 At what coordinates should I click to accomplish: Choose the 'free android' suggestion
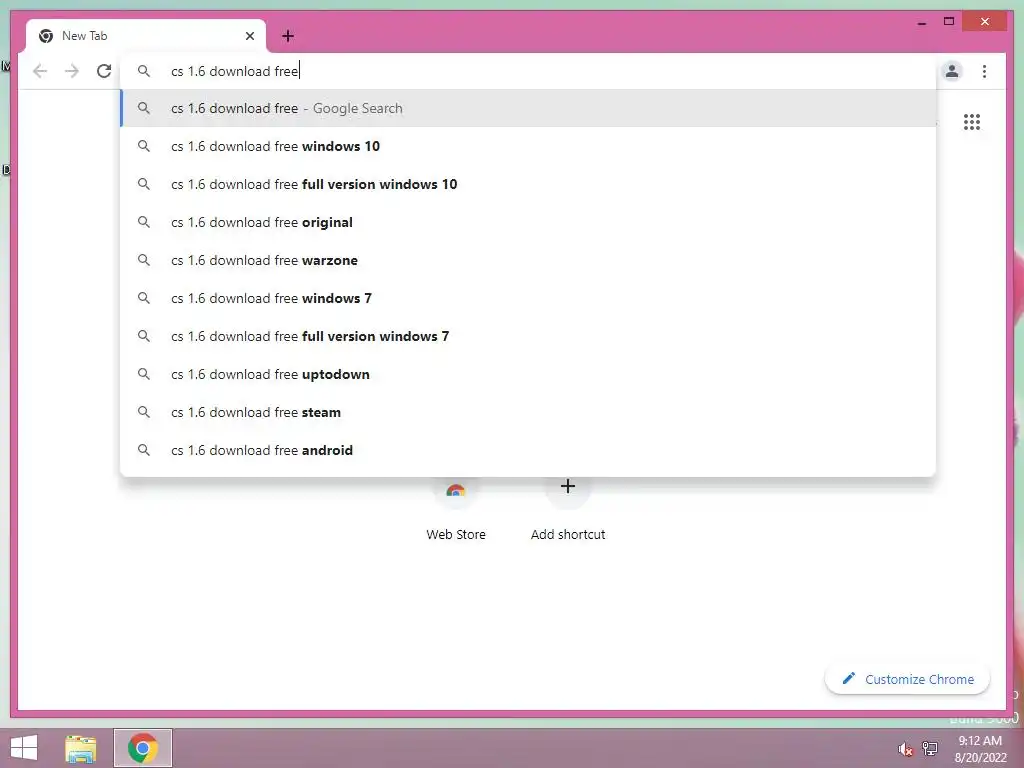[x=528, y=449]
